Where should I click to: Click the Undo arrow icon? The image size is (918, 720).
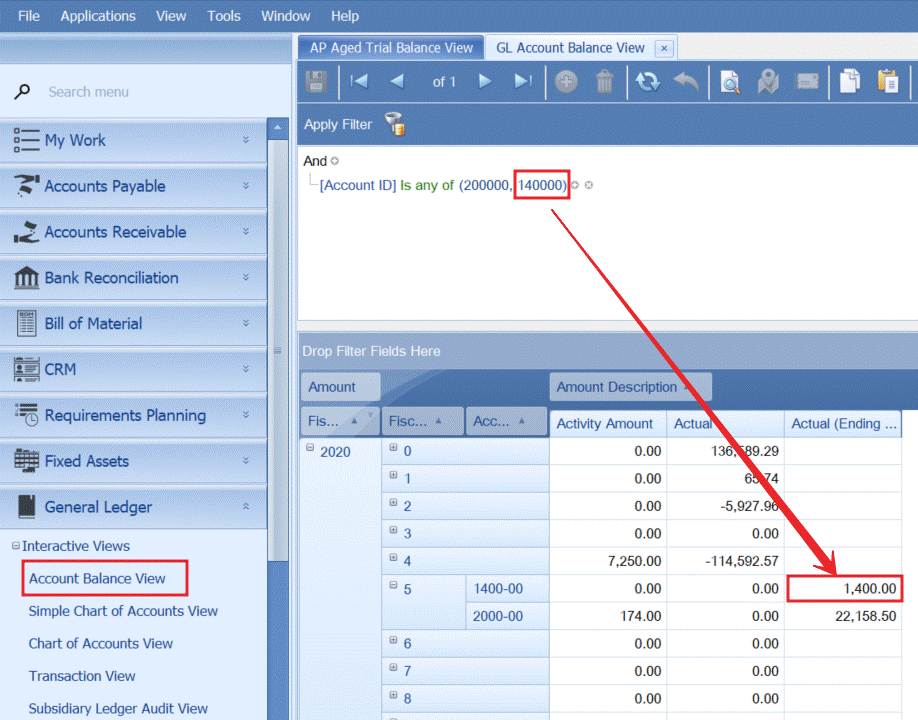click(686, 82)
